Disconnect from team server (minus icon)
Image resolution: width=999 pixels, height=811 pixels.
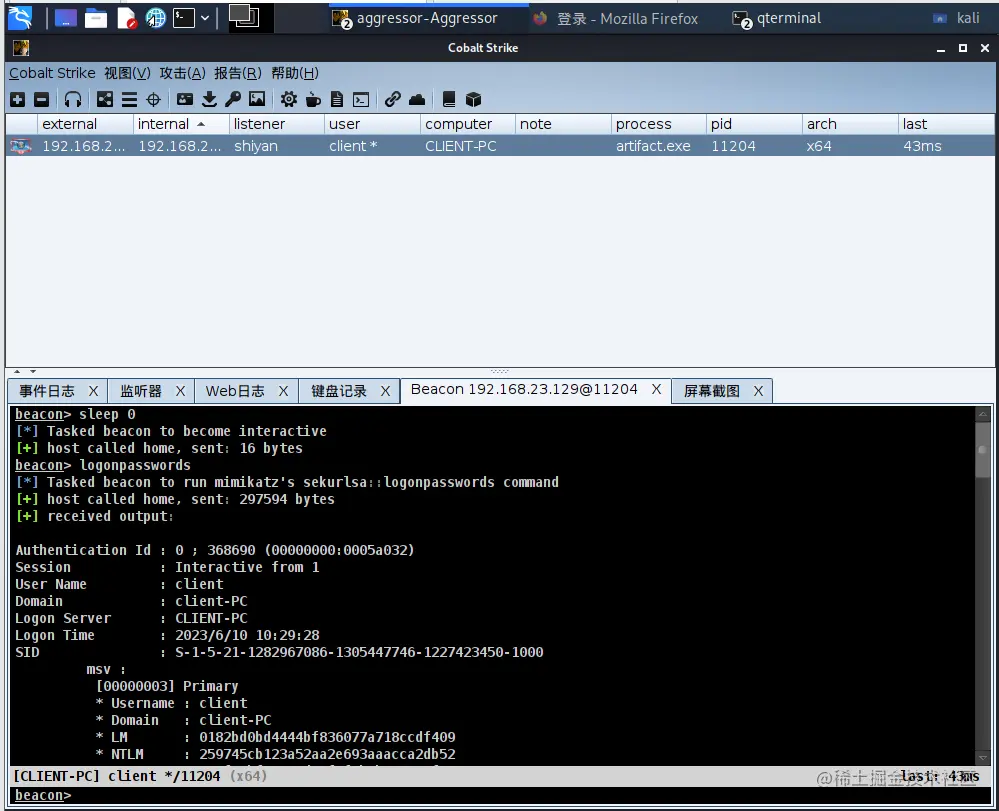[41, 99]
